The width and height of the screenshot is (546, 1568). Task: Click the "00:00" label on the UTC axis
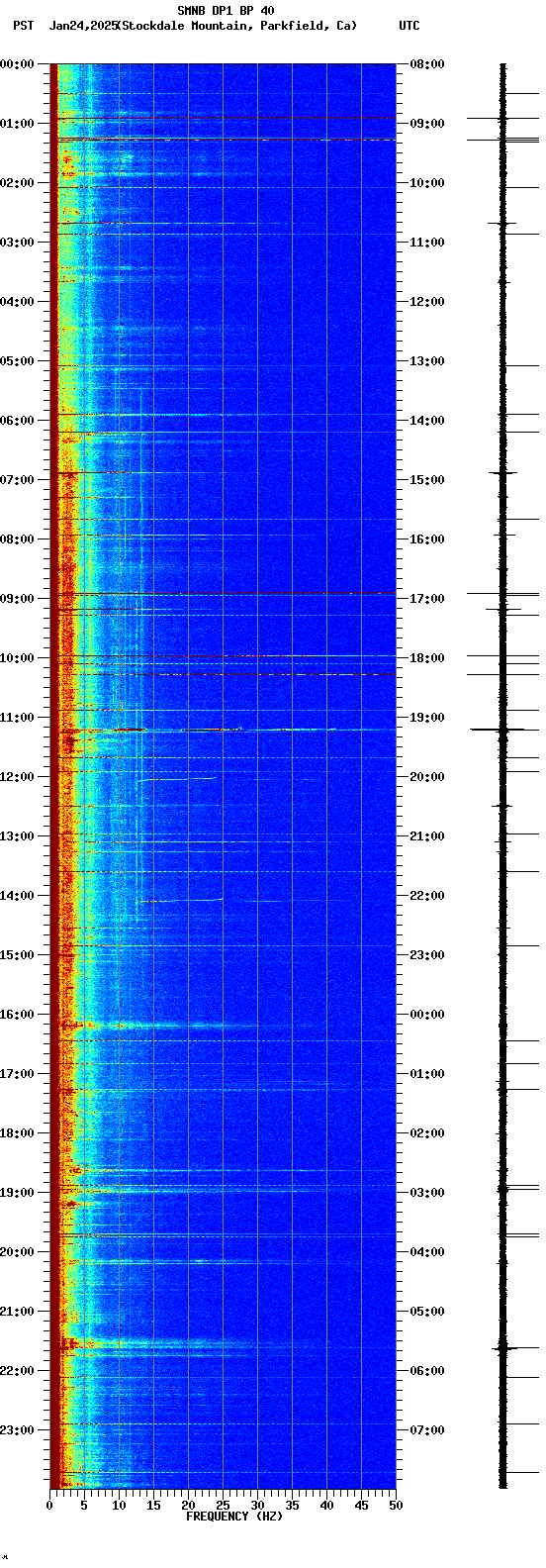(427, 1015)
